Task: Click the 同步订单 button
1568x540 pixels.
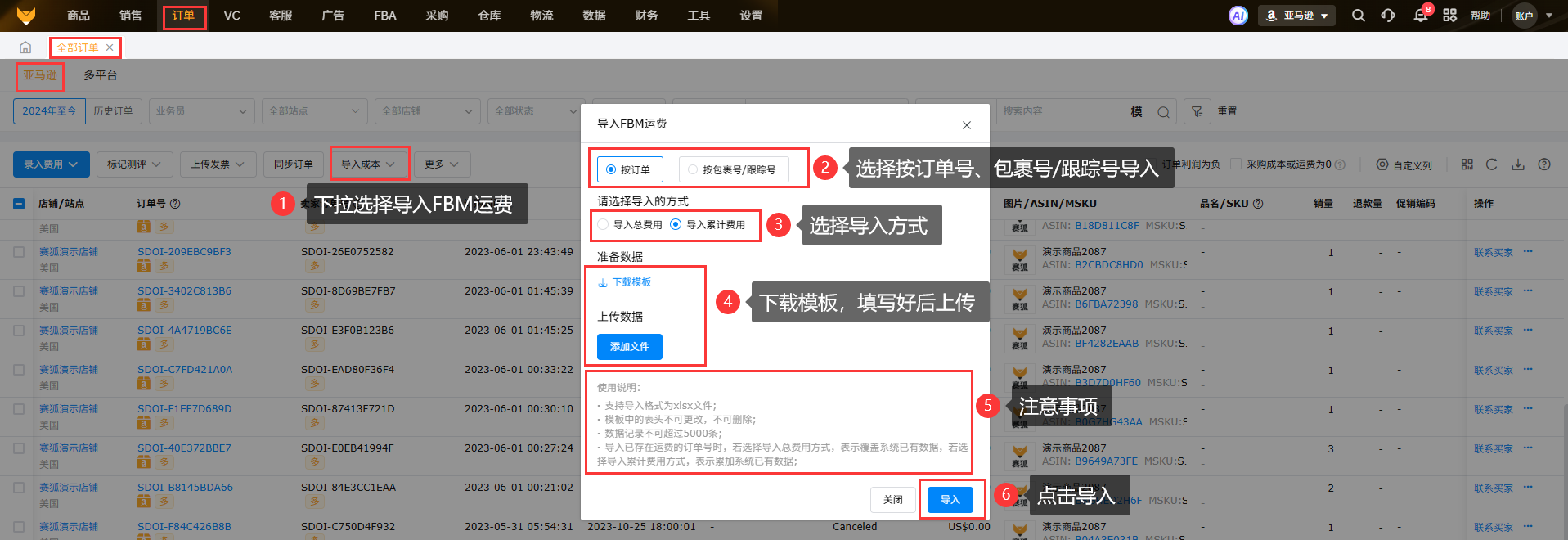Action: [294, 164]
